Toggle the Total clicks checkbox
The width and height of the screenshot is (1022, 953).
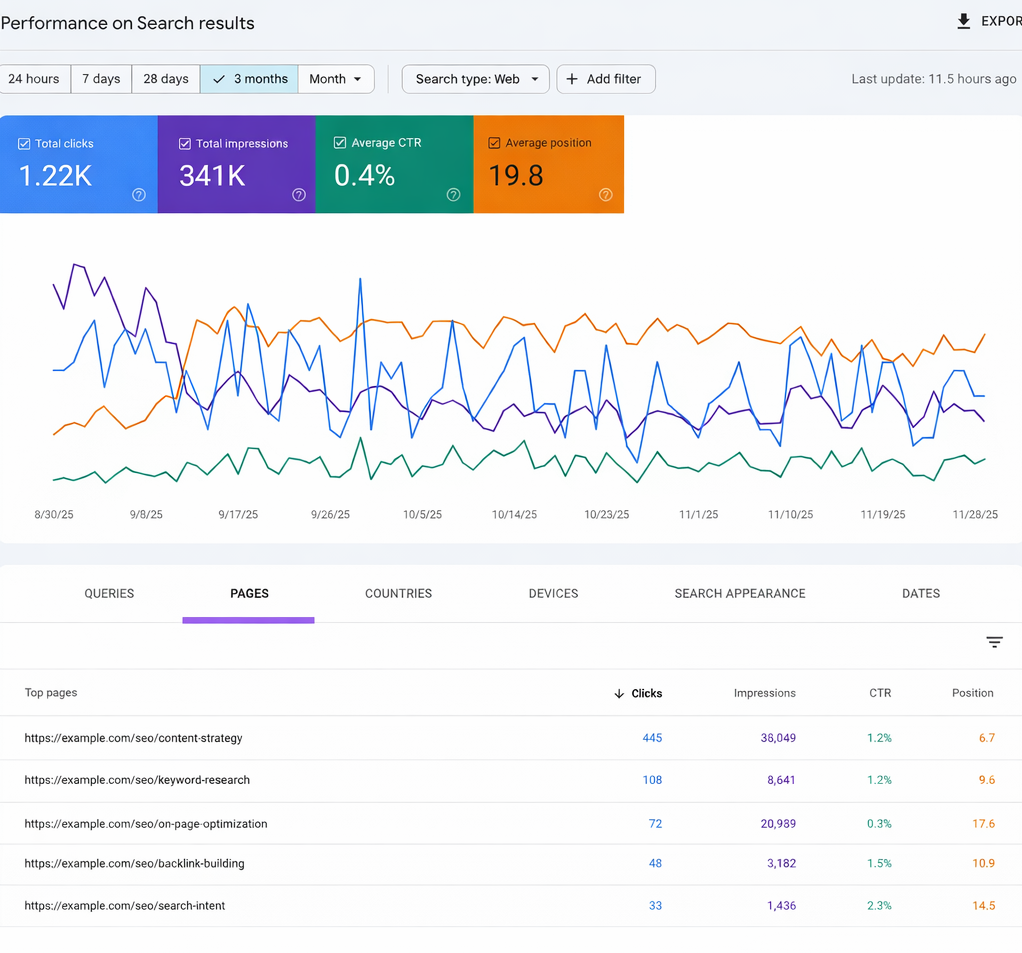tap(24, 144)
